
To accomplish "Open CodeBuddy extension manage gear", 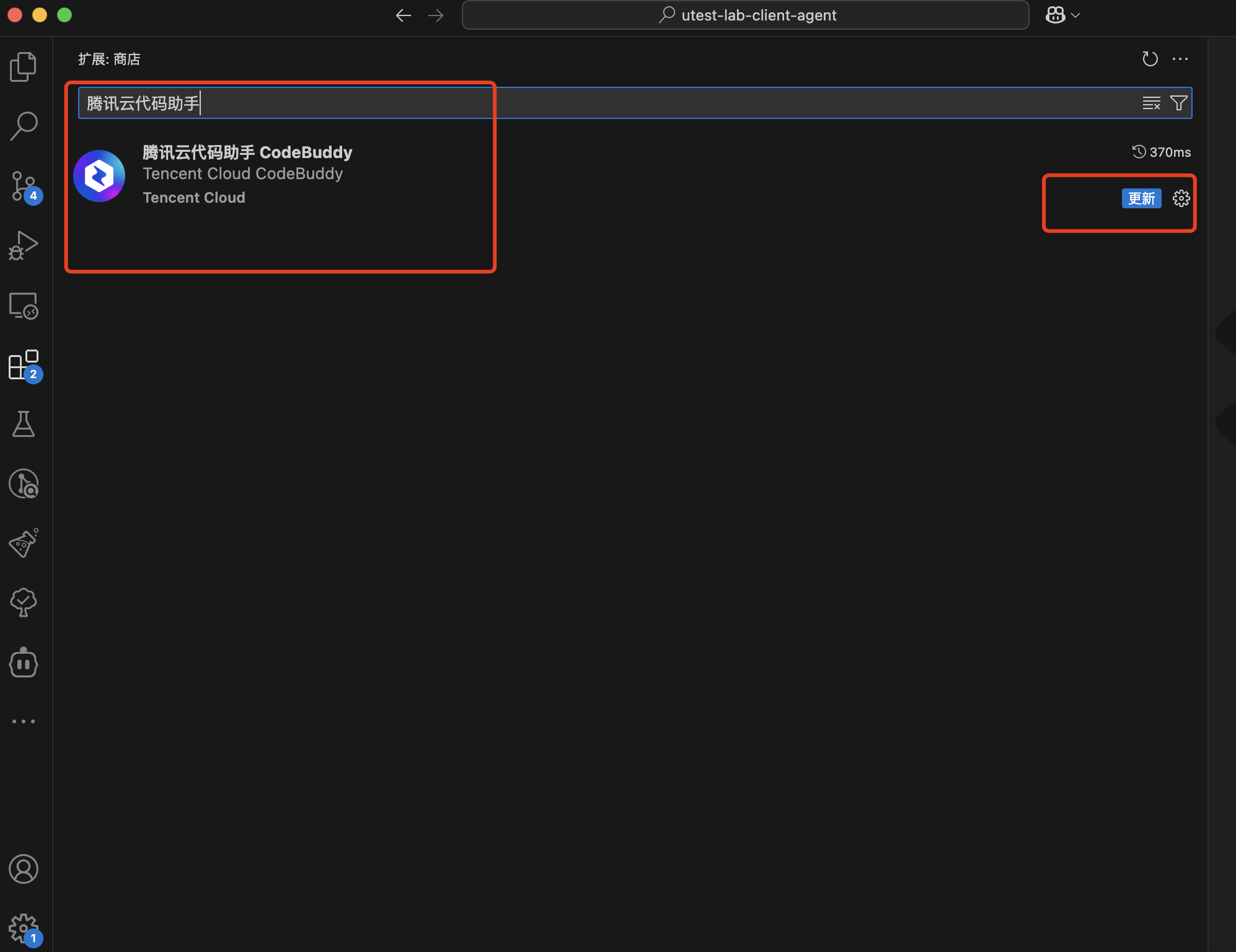I will (x=1181, y=198).
